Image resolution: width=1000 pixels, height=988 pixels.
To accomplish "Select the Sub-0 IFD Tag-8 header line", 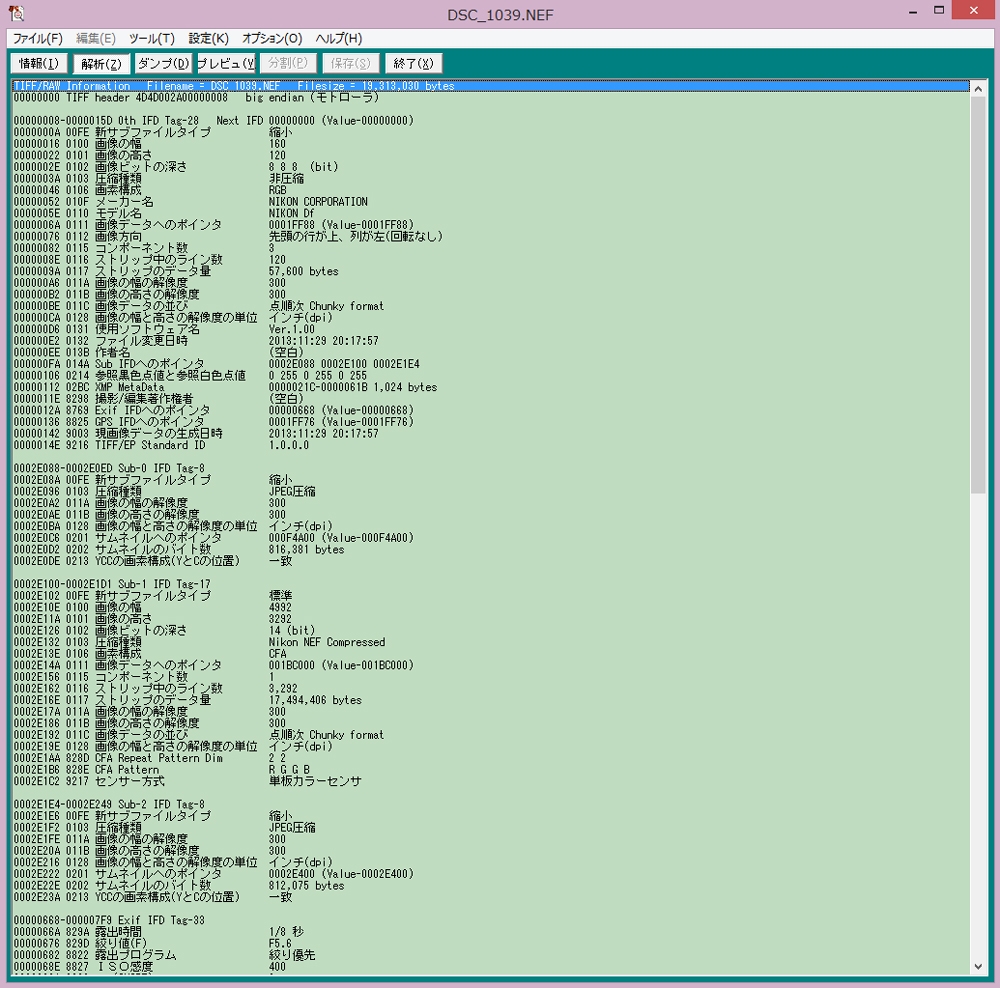I will pyautogui.click(x=490, y=468).
